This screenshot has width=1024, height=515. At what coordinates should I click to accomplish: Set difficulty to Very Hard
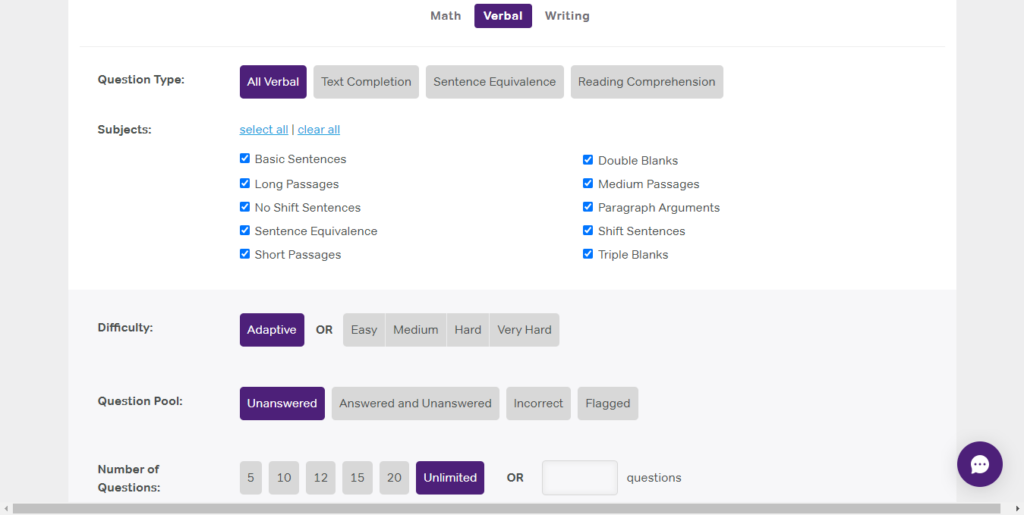[524, 330]
